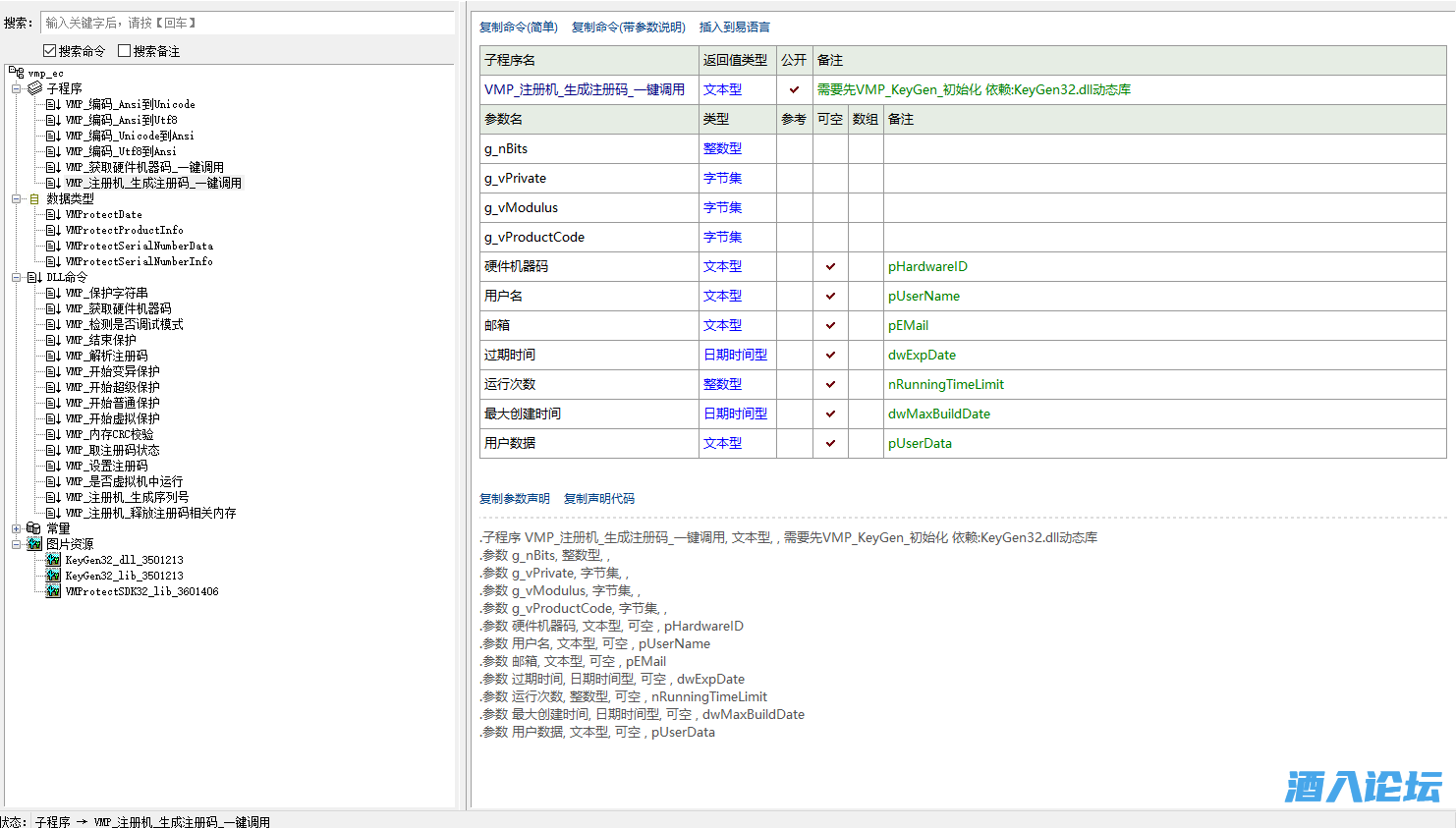Click 插入到易语言 link
This screenshot has height=828, width=1456.
click(734, 28)
